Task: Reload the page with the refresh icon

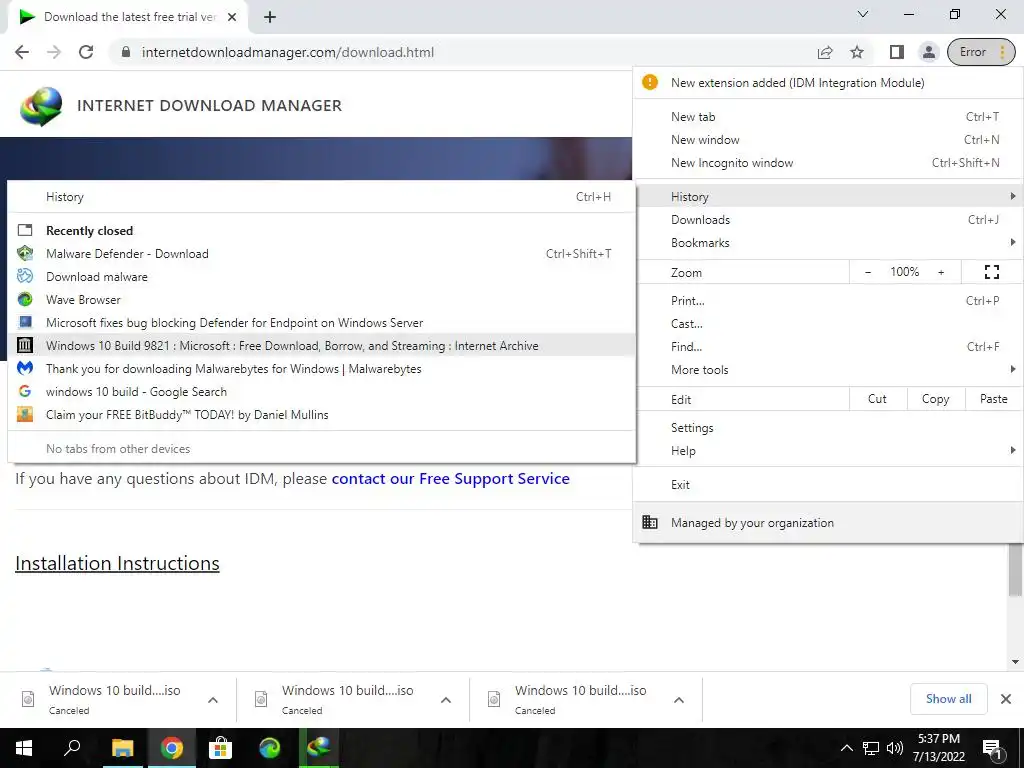Action: coord(86,52)
